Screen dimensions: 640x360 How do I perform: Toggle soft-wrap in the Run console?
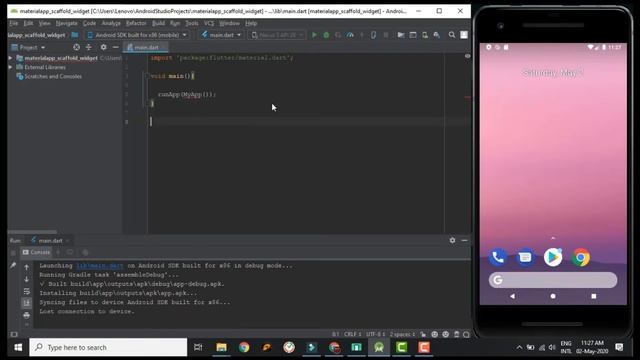point(27,291)
